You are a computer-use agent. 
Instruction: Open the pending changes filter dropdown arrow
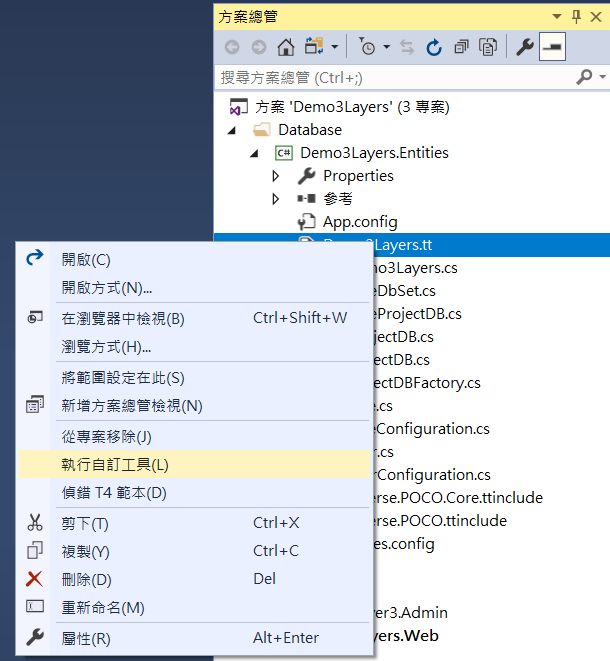click(388, 47)
